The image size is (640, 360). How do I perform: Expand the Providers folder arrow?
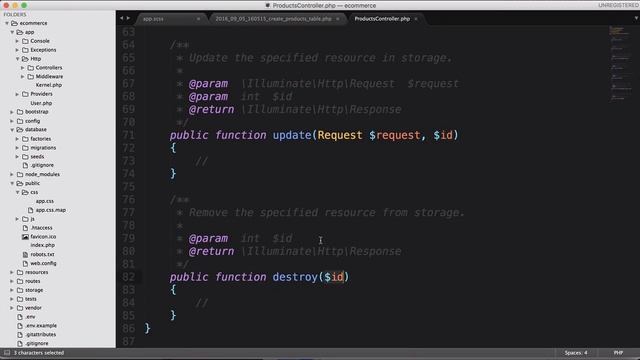point(18,94)
